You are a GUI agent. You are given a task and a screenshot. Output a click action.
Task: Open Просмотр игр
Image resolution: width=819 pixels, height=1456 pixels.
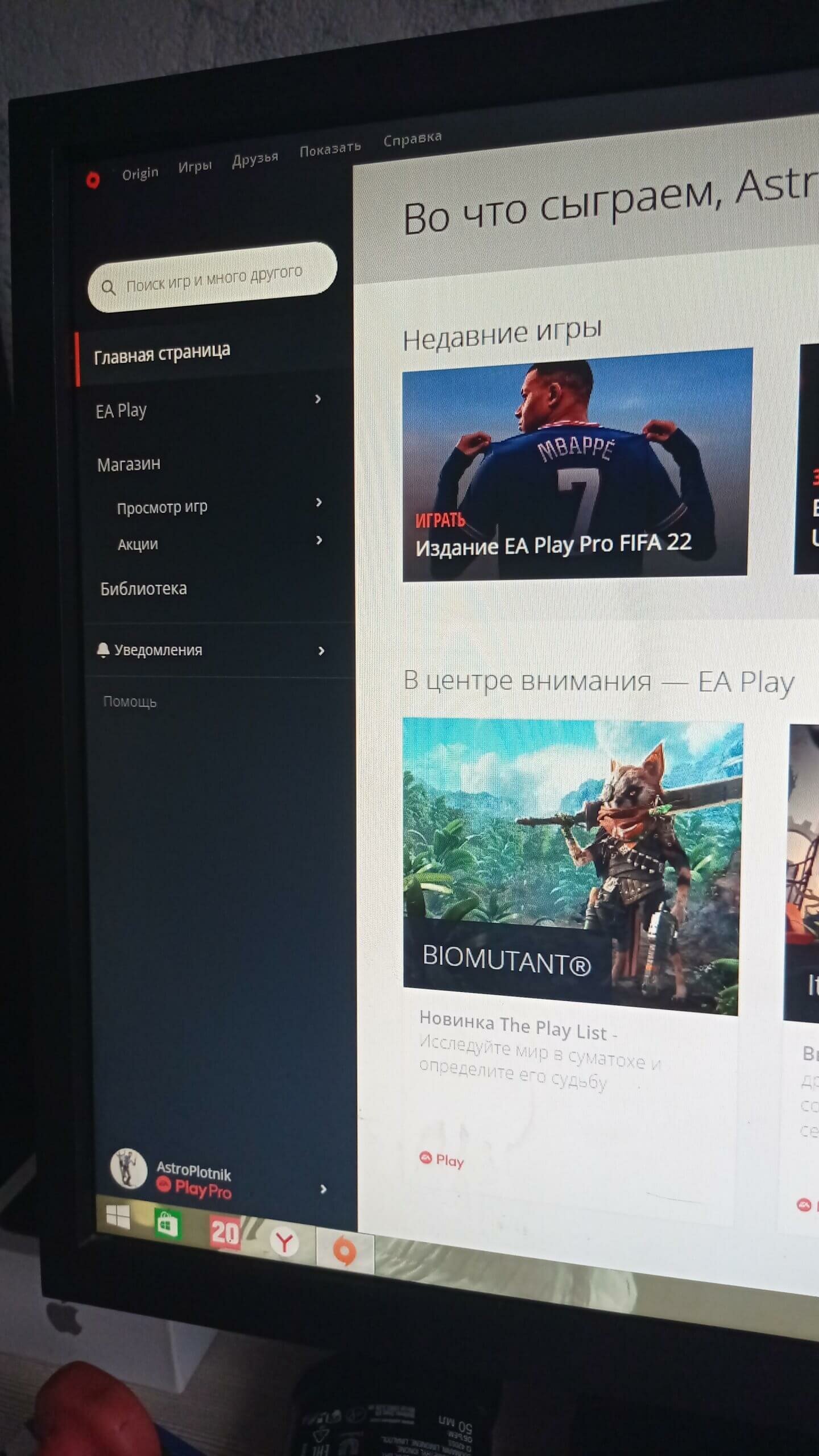pyautogui.click(x=162, y=507)
